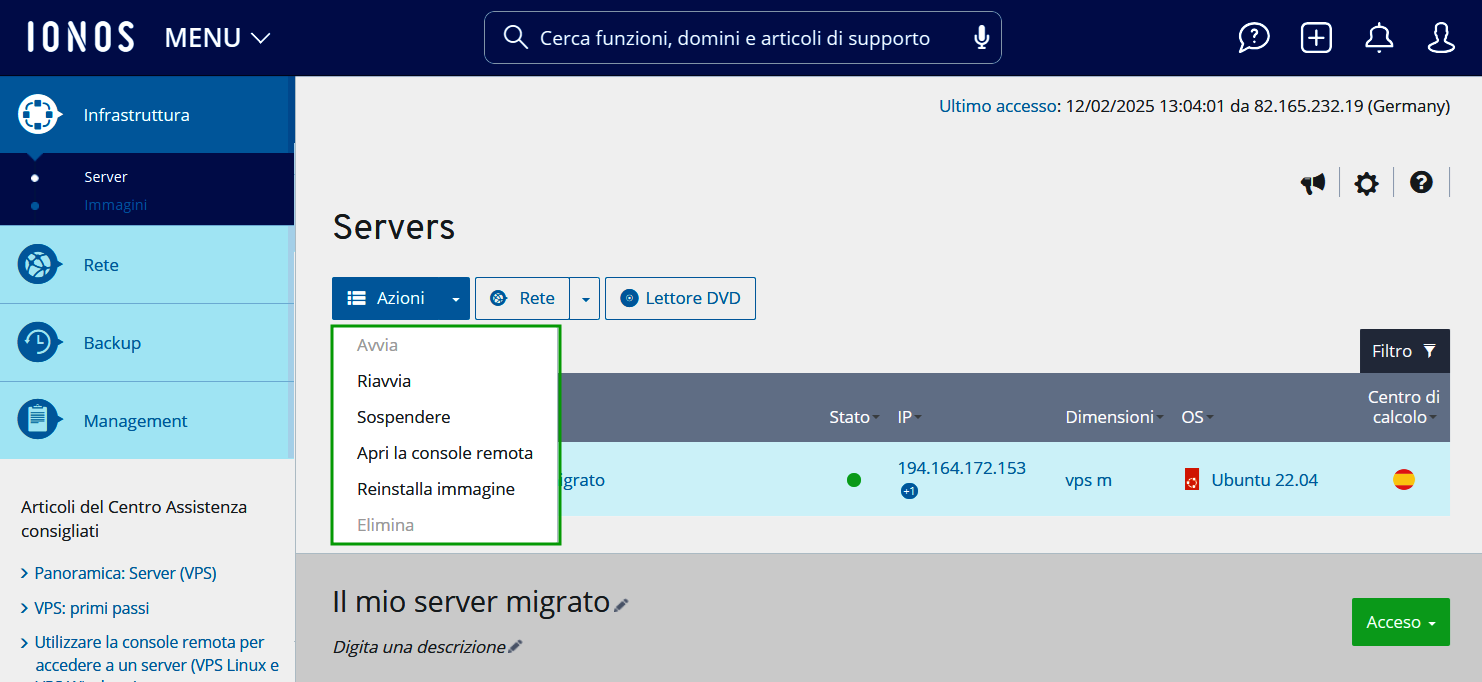Open the help chat bubble icon

tap(1253, 38)
